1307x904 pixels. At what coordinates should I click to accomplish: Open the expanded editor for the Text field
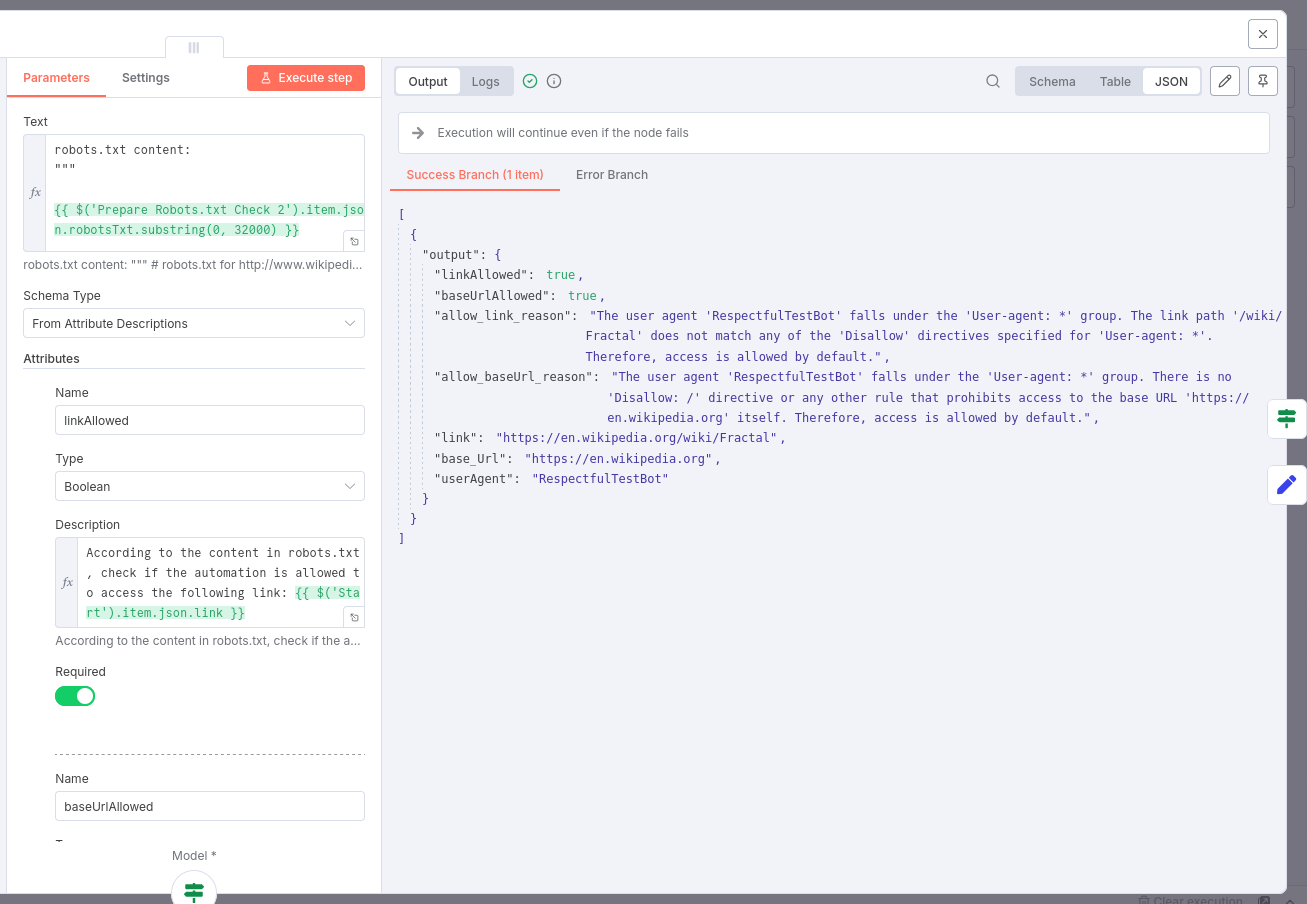pyautogui.click(x=354, y=241)
